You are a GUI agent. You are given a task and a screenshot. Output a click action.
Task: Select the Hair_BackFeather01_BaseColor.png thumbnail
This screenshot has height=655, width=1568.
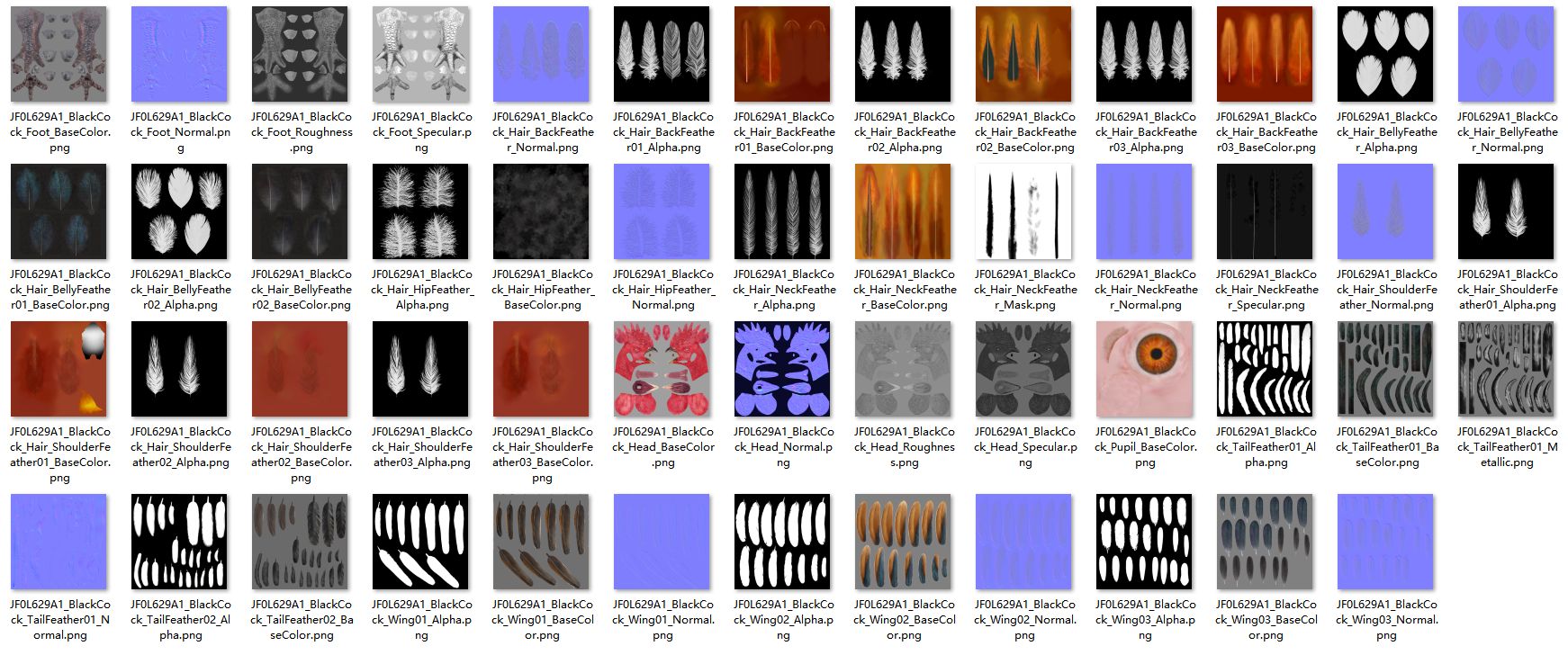(x=782, y=54)
